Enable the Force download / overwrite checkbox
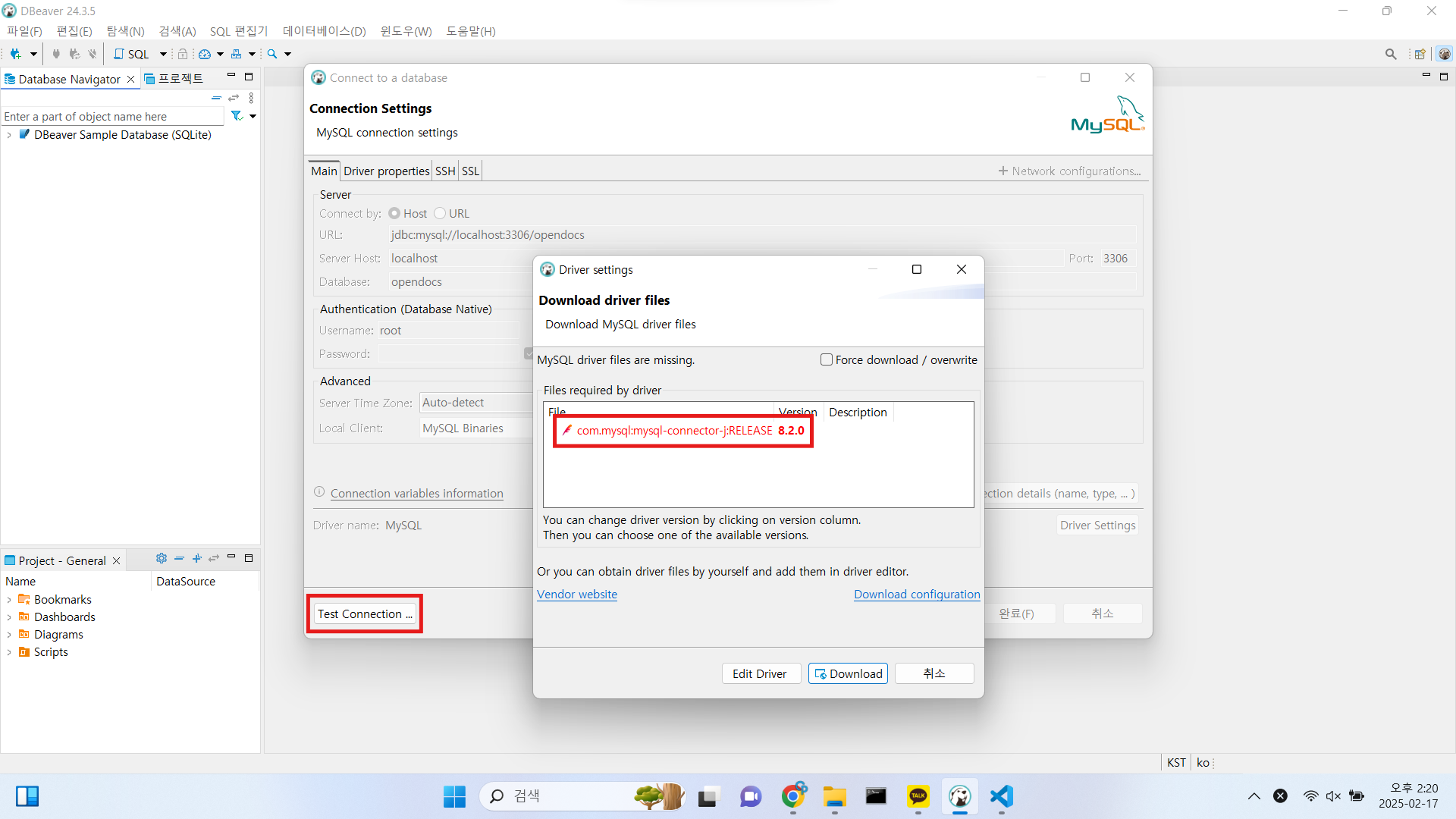1456x819 pixels. [x=827, y=359]
